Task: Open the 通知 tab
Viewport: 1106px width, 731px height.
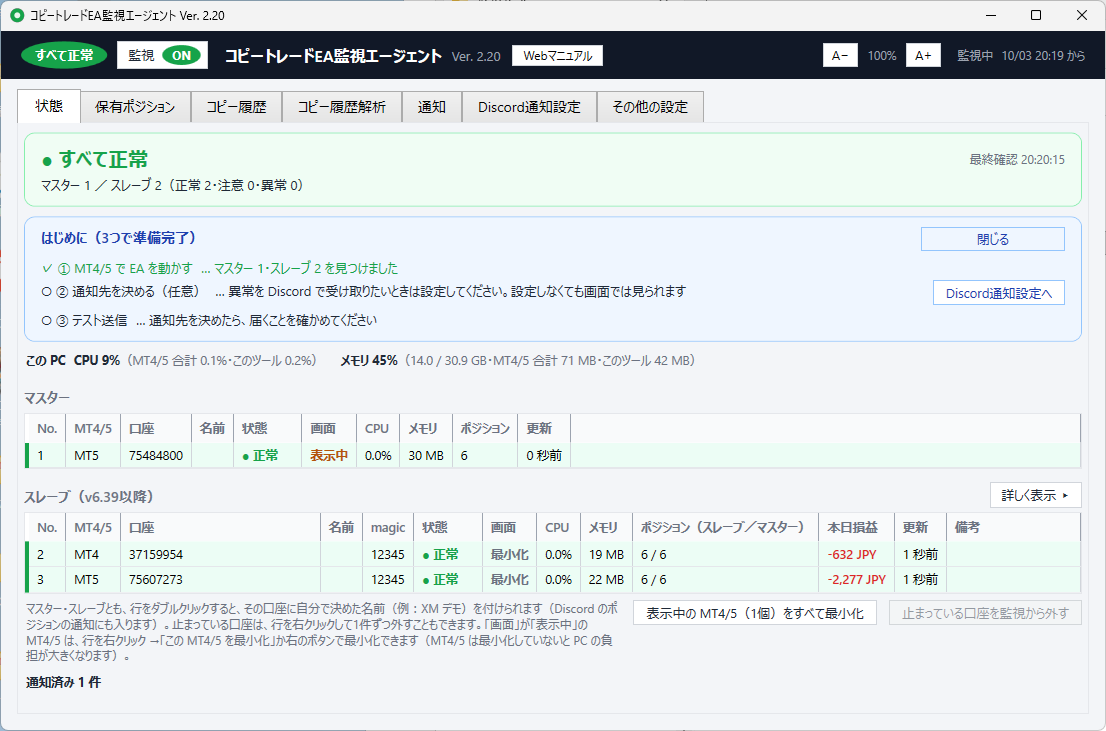Action: point(432,107)
